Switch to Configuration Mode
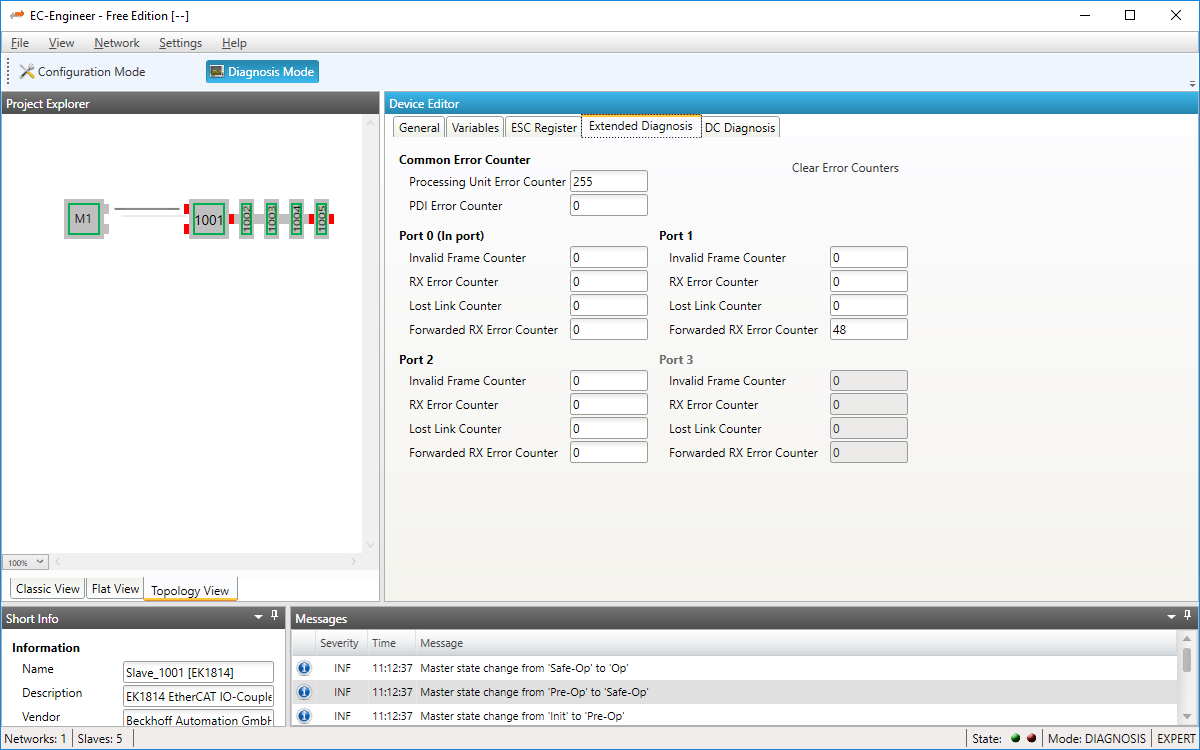Viewport: 1200px width, 750px height. click(83, 72)
